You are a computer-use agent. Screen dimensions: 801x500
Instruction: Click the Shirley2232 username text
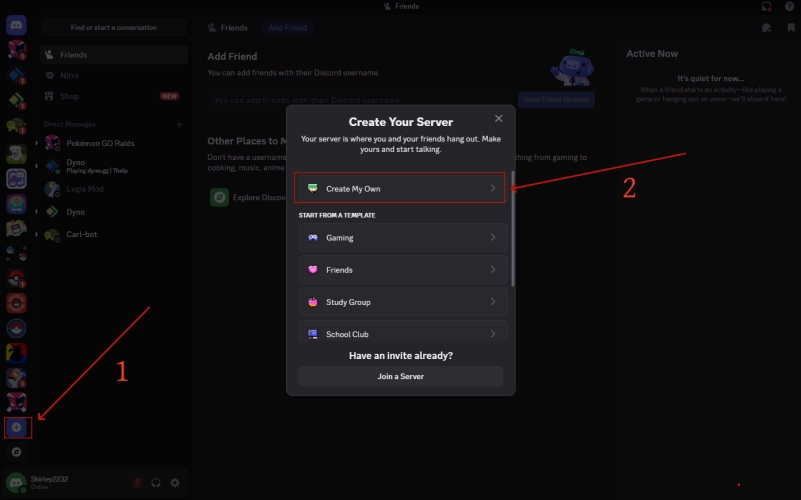pos(50,479)
